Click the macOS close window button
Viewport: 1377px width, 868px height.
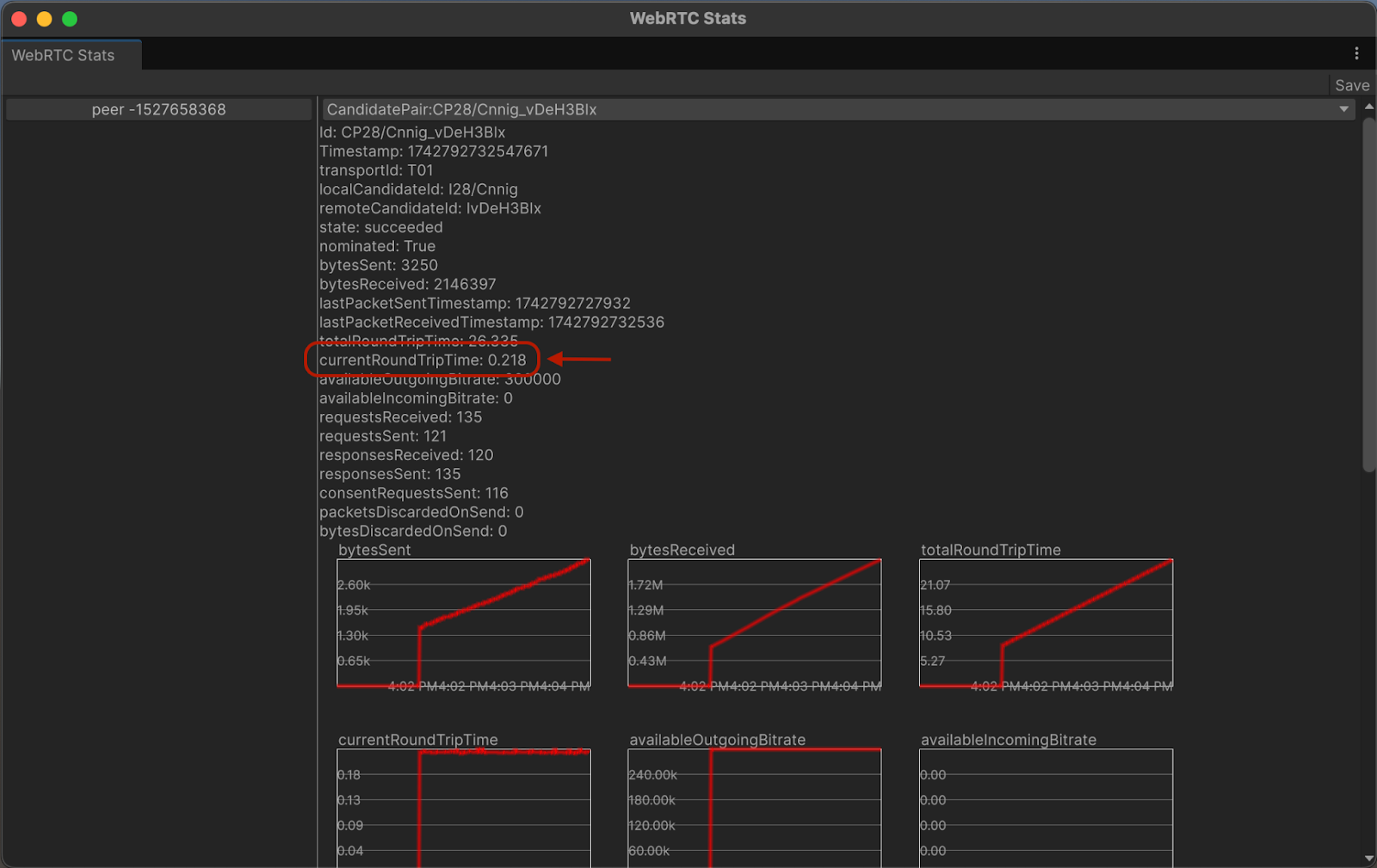19,19
